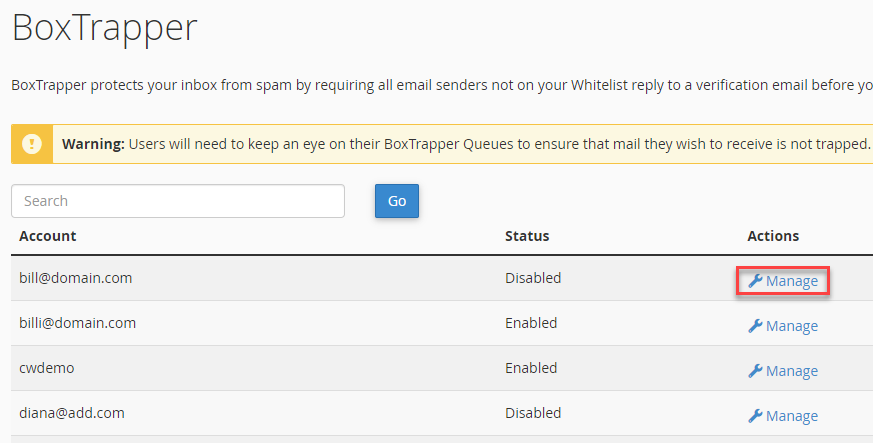Open Manage link for billi@domain.com

[x=791, y=326]
